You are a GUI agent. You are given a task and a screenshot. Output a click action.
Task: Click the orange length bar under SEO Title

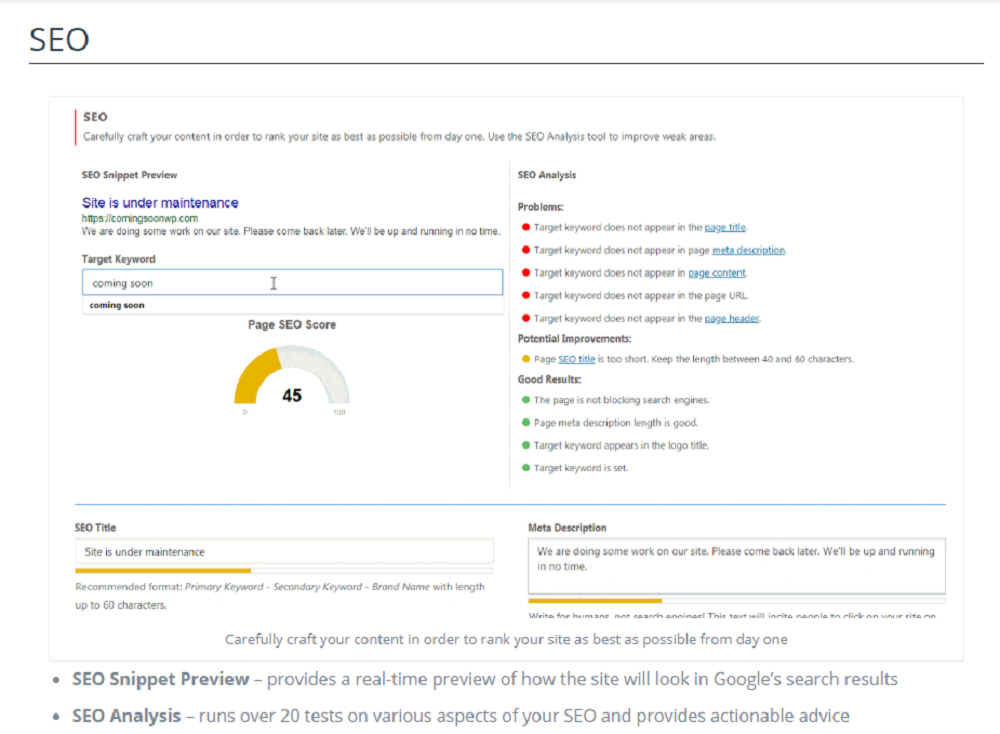pos(163,569)
